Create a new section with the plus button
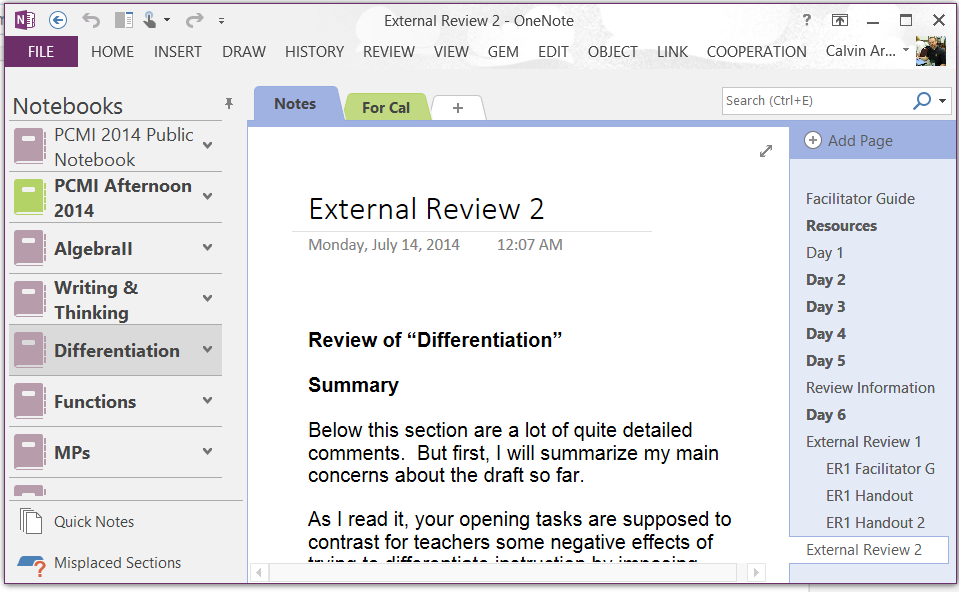The image size is (959, 592). (x=458, y=106)
